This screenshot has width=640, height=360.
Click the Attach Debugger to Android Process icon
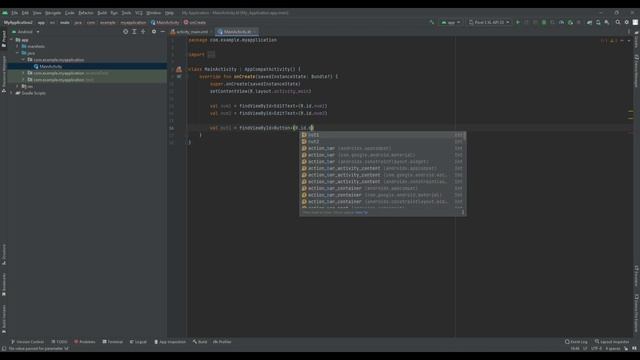coord(570,22)
